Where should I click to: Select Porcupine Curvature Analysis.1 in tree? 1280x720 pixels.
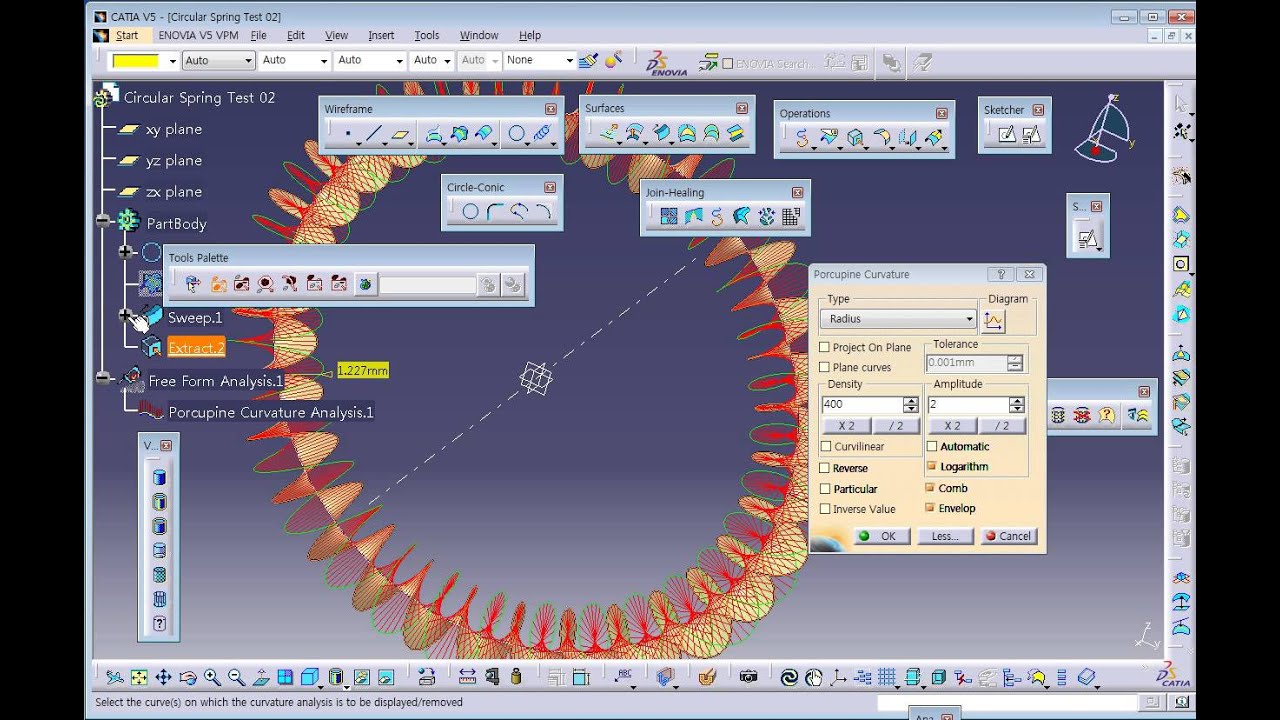(x=270, y=412)
